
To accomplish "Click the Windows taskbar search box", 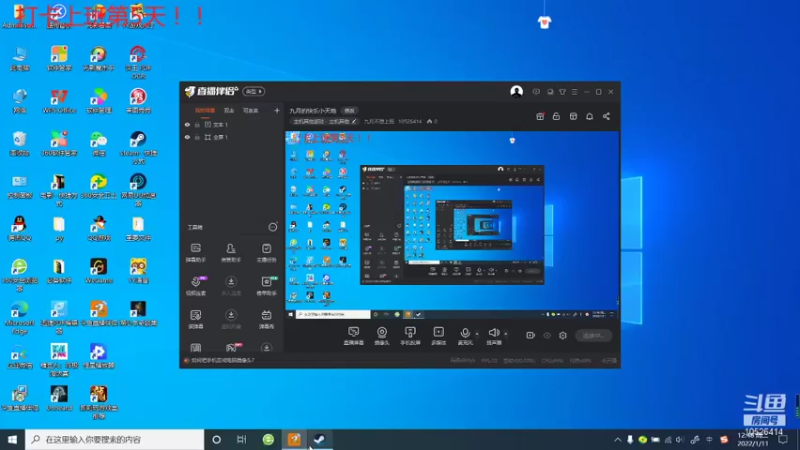I will pos(114,439).
